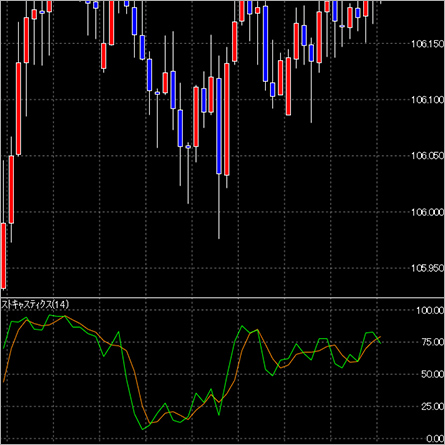Viewport: 445px width, 445px height.
Task: Click the 50.00 stochastic scale label
Action: (x=433, y=374)
